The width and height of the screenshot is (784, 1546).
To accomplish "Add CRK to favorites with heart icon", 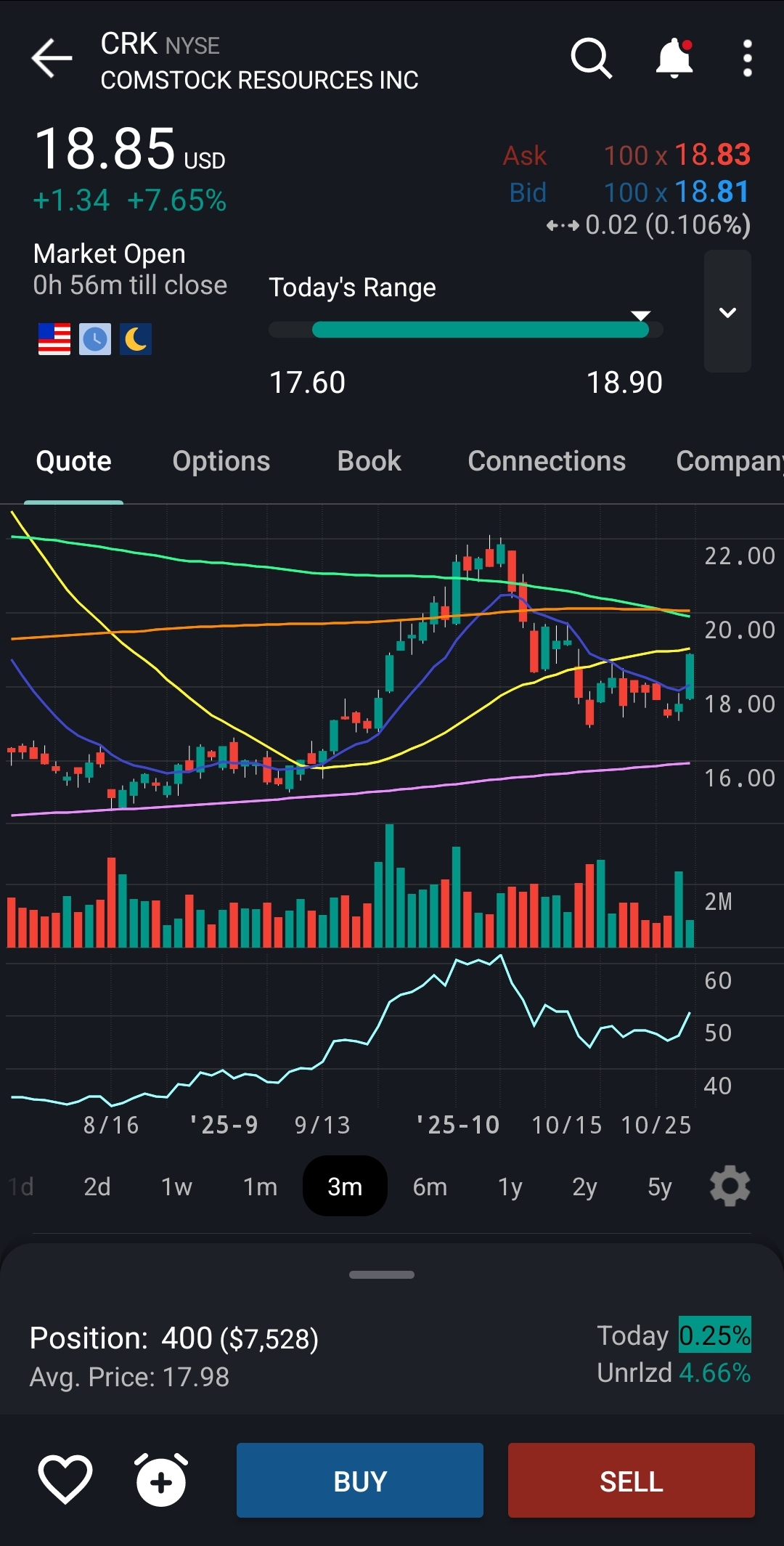I will [65, 1479].
